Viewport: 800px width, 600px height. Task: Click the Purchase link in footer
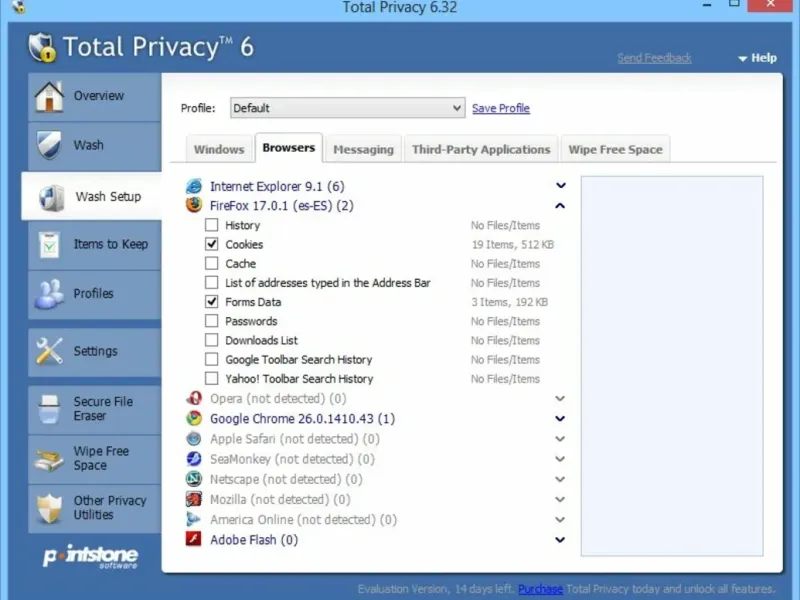(540, 589)
